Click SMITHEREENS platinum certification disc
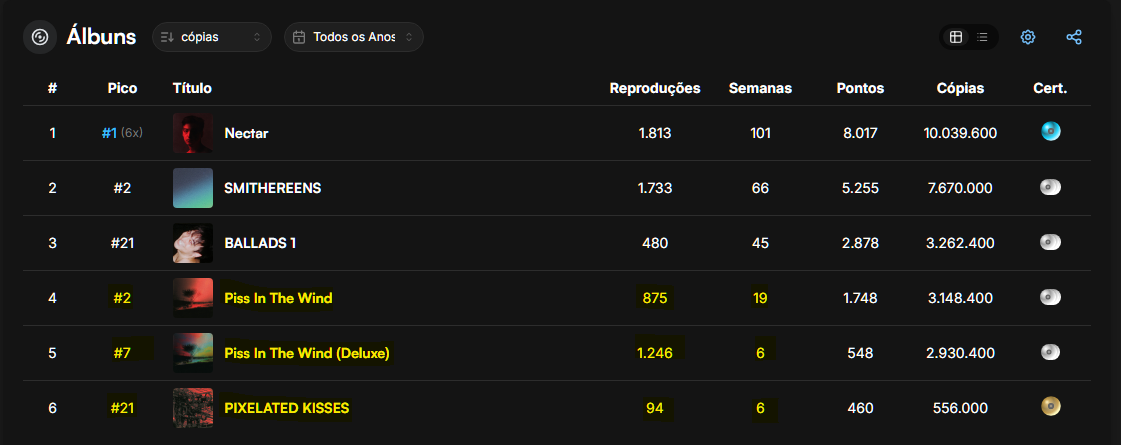The width and height of the screenshot is (1121, 445). pyautogui.click(x=1050, y=187)
